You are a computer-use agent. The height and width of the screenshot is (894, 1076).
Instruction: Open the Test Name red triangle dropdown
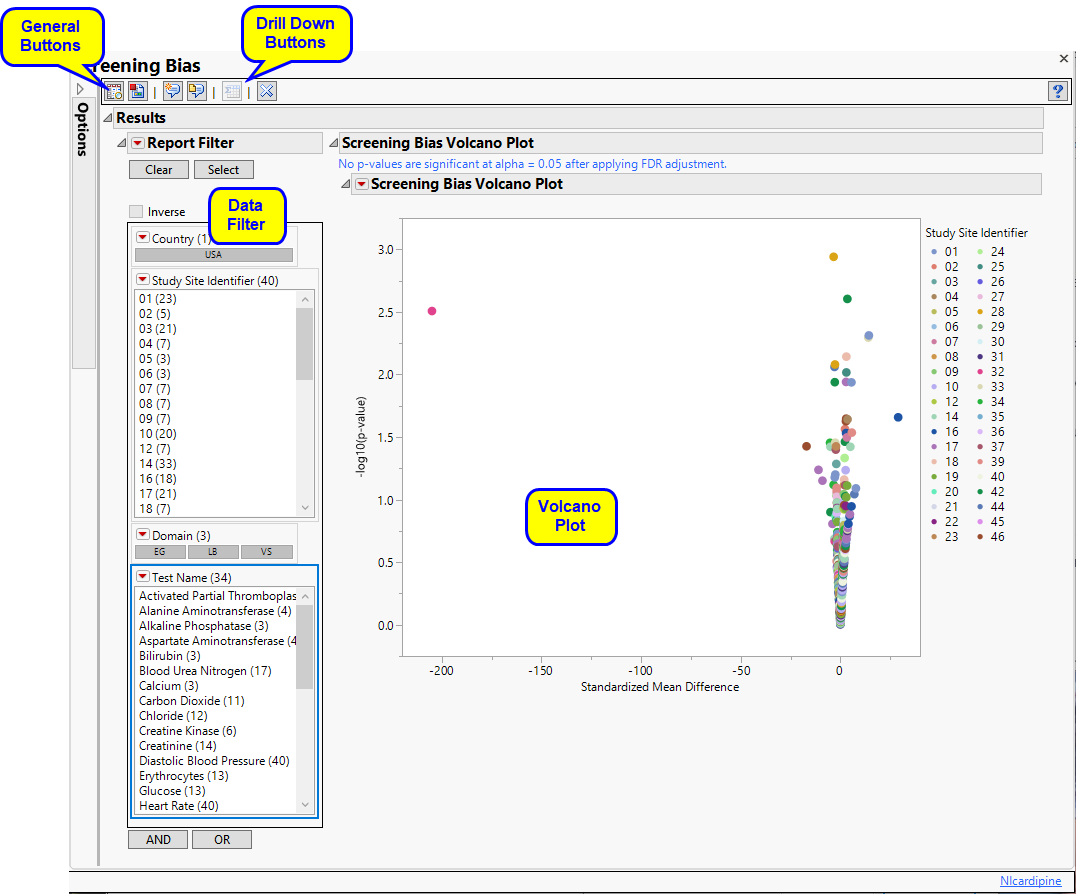tap(143, 576)
